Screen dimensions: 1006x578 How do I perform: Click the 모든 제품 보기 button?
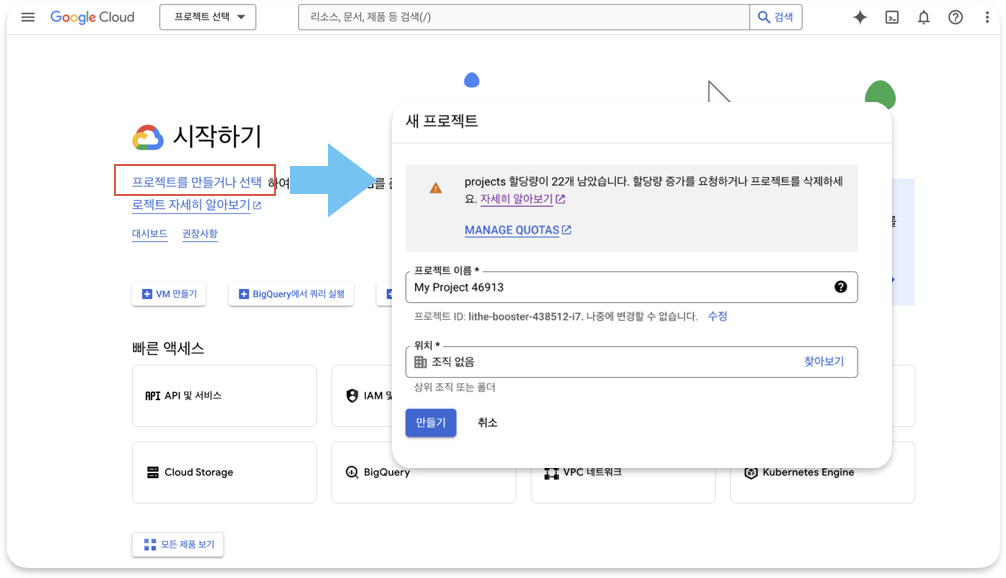click(178, 545)
